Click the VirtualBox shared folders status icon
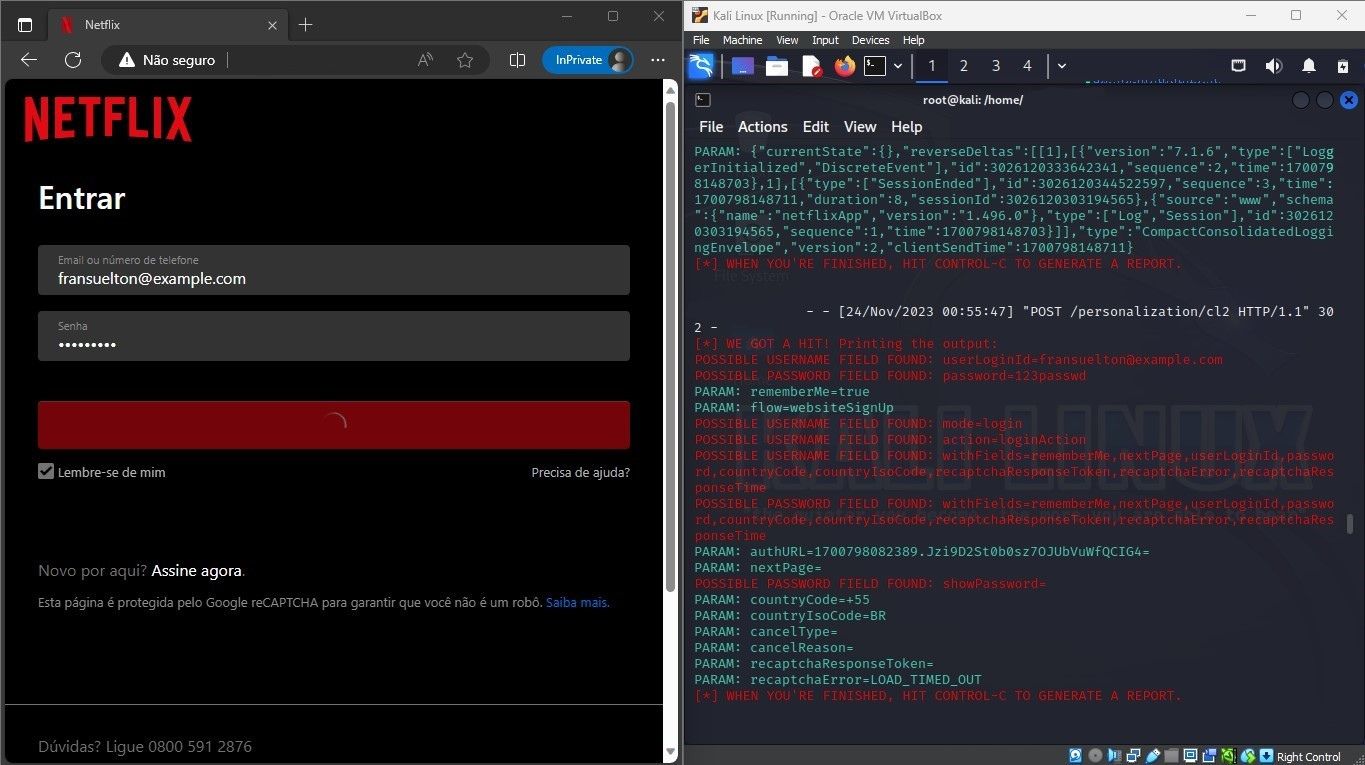The image size is (1365, 765). point(1171,756)
